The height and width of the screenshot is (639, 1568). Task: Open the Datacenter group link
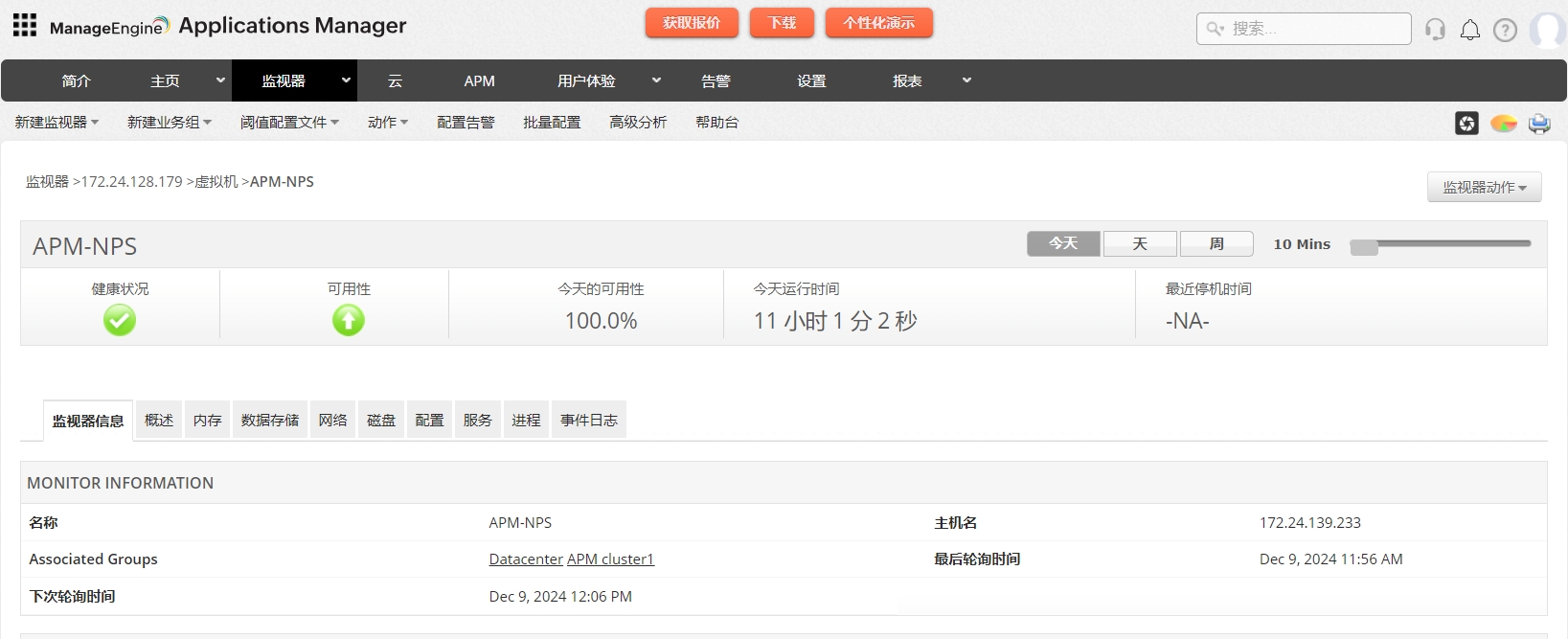click(x=526, y=559)
